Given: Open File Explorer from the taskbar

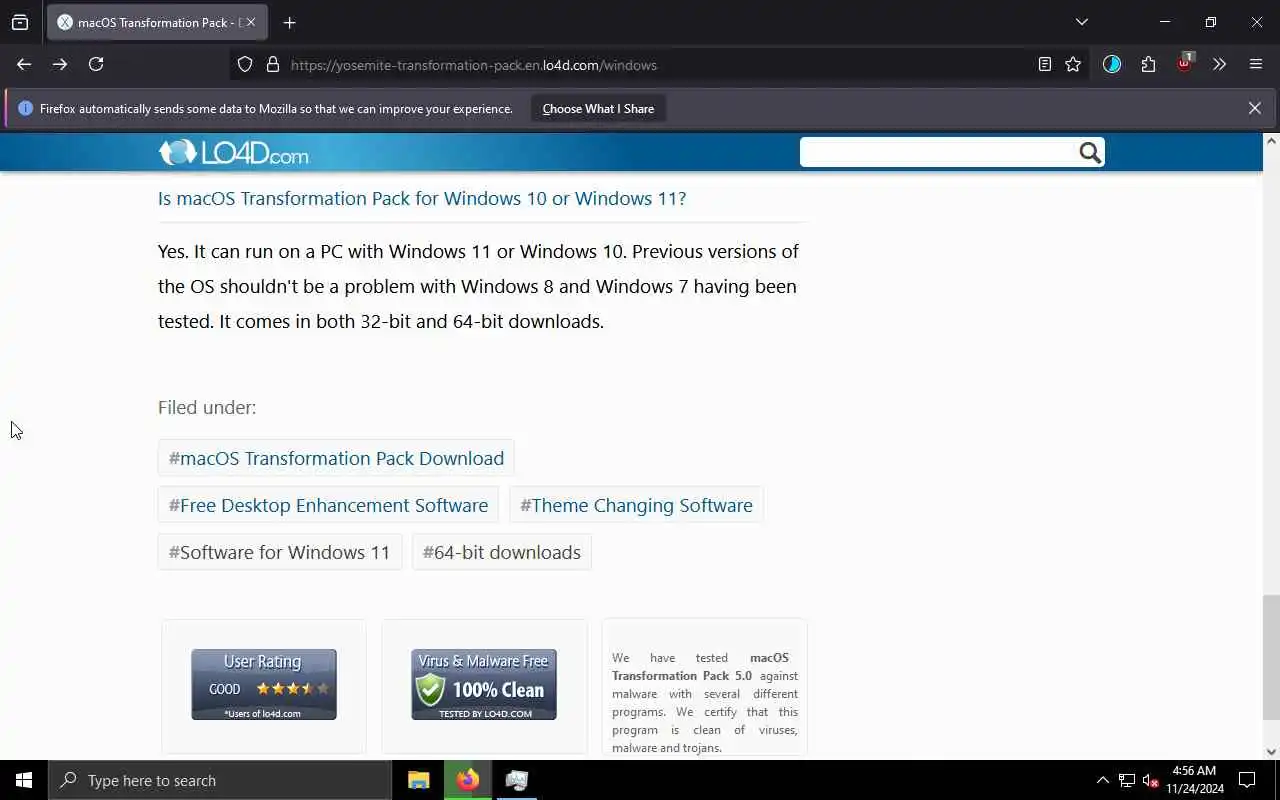Looking at the screenshot, I should pos(419,780).
